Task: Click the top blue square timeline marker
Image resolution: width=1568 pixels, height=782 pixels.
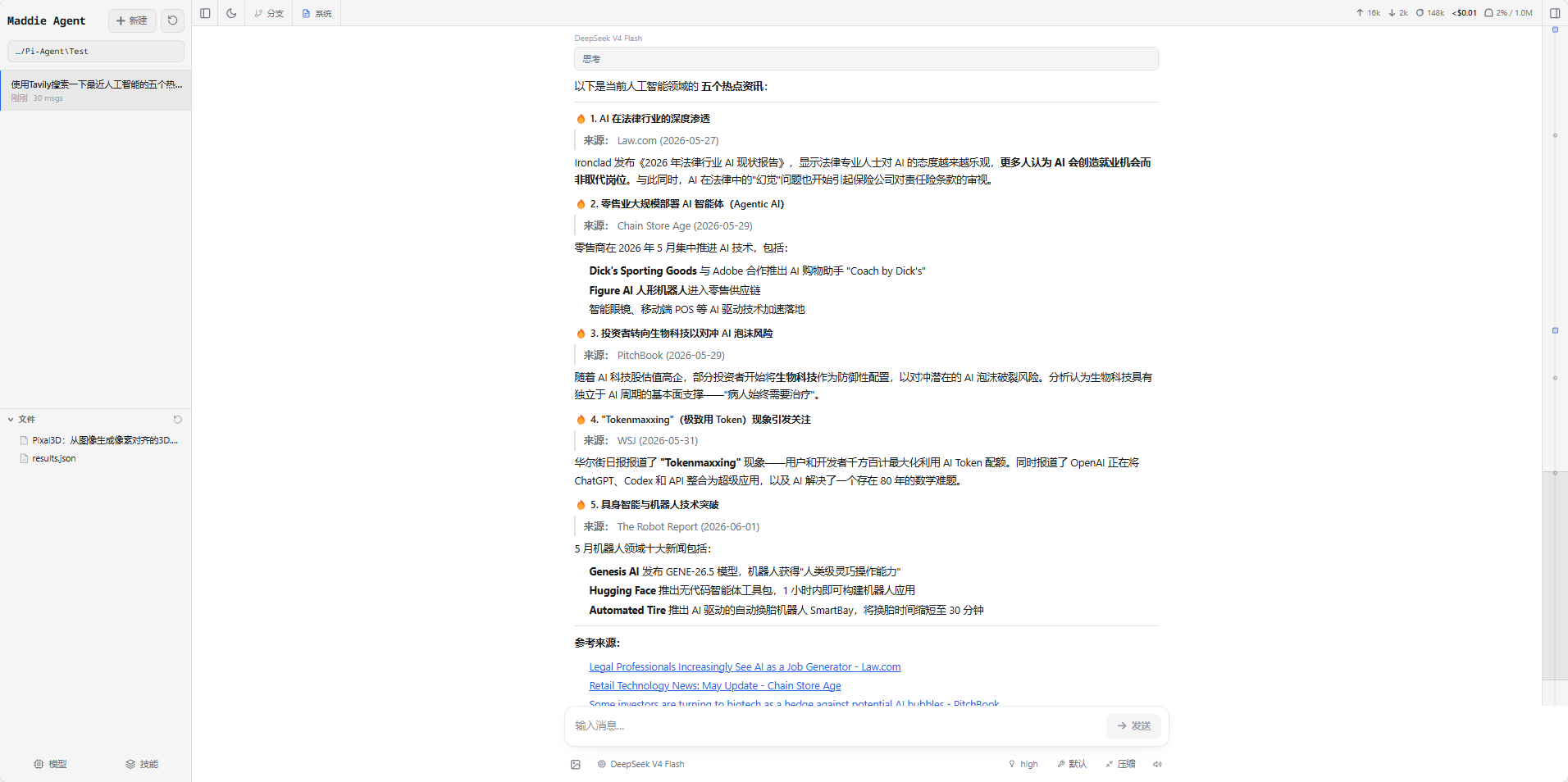Action: click(1555, 30)
